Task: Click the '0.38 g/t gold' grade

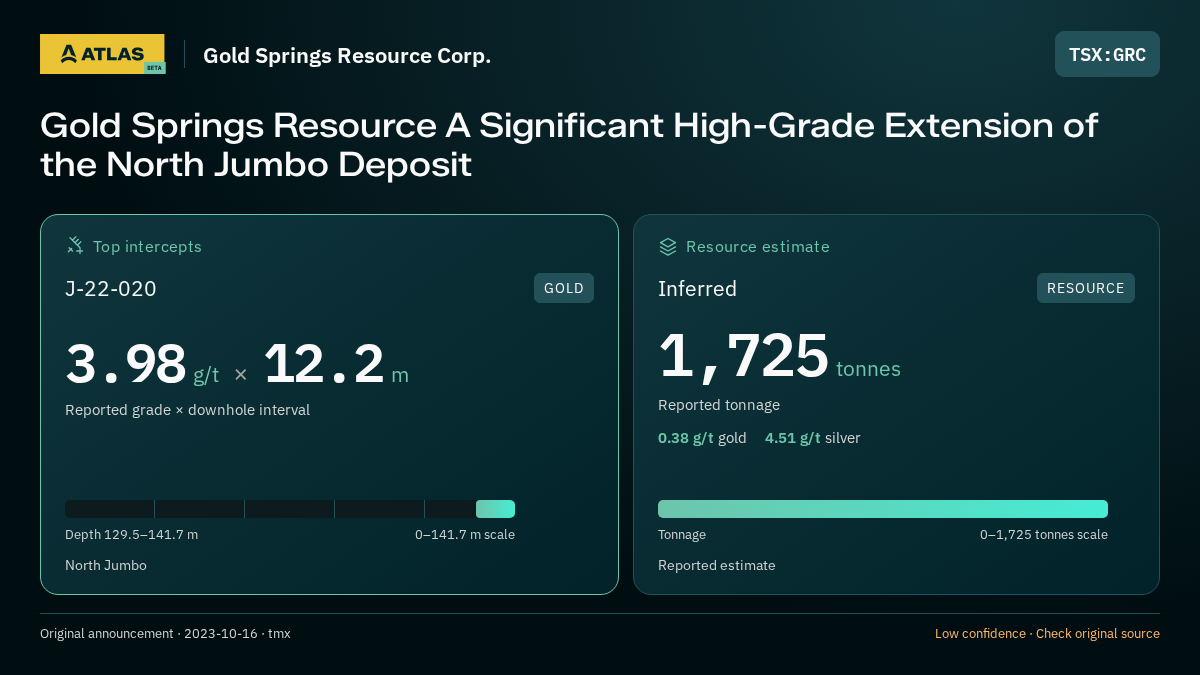Action: pyautogui.click(x=702, y=438)
